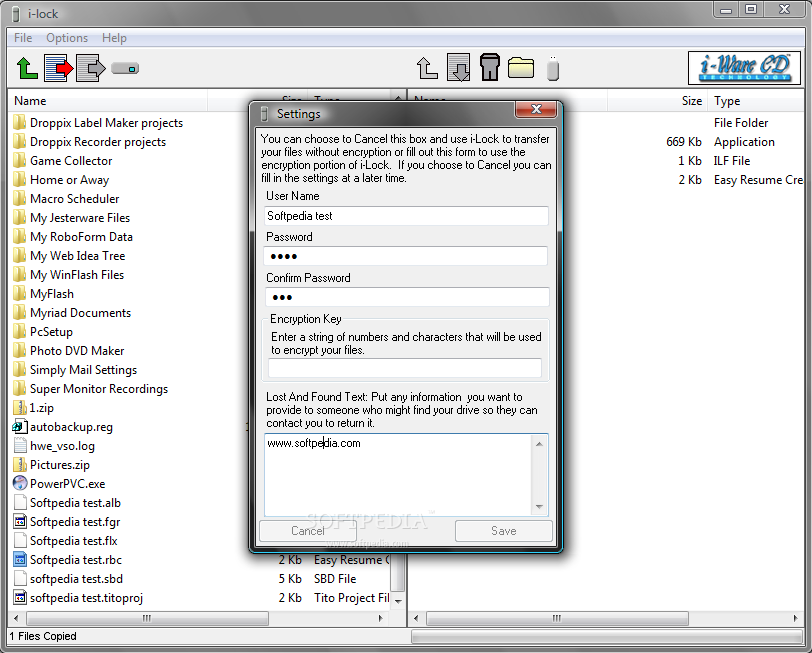The image size is (812, 653).
Task: Click the copy file icon with red arrow
Action: pyautogui.click(x=58, y=68)
